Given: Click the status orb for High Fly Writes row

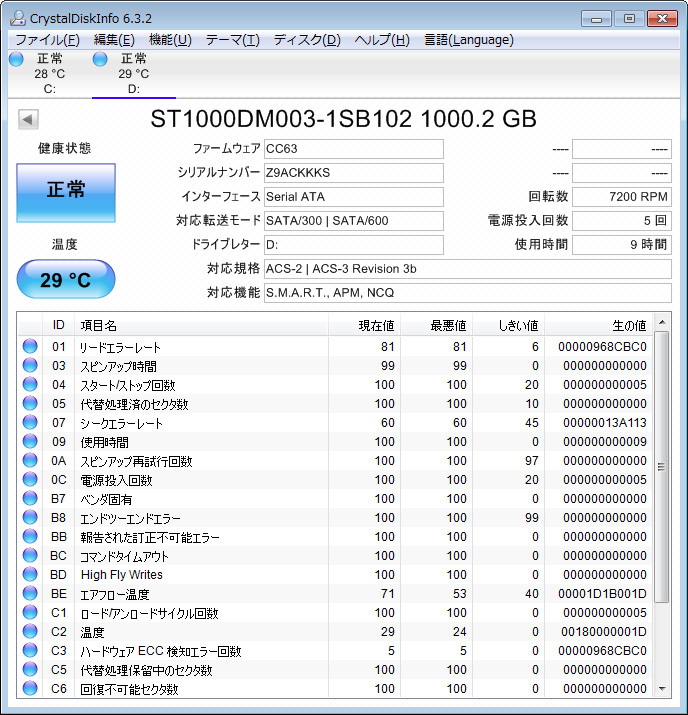Looking at the screenshot, I should click(x=30, y=575).
